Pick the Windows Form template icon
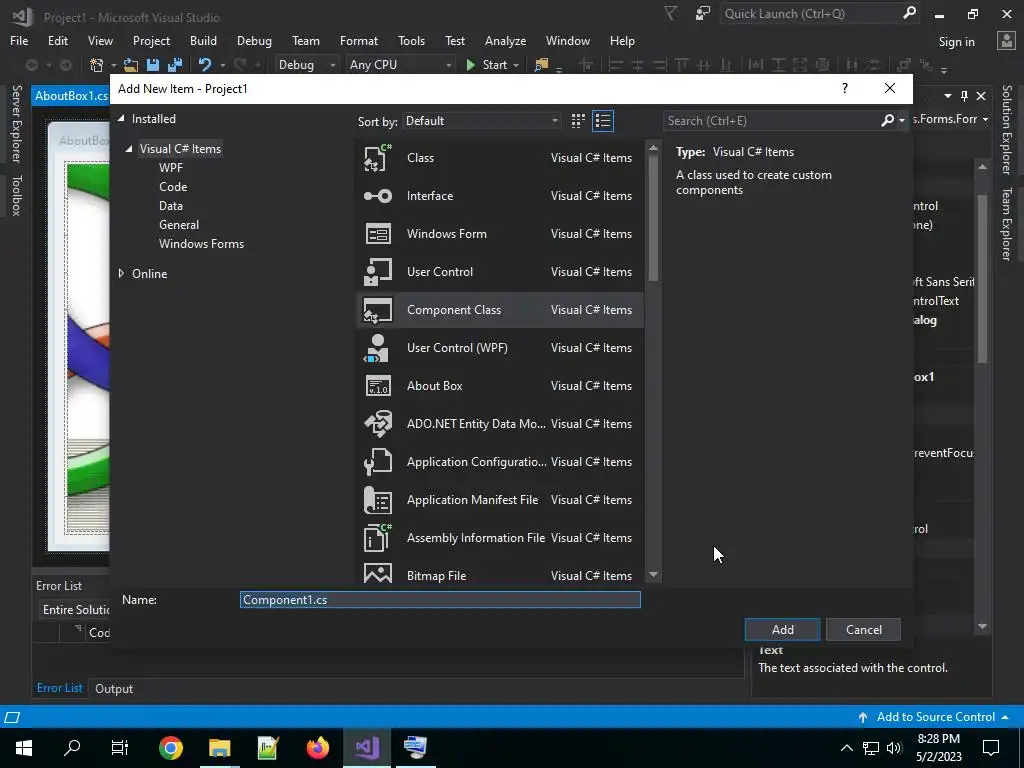The image size is (1024, 768). (377, 234)
